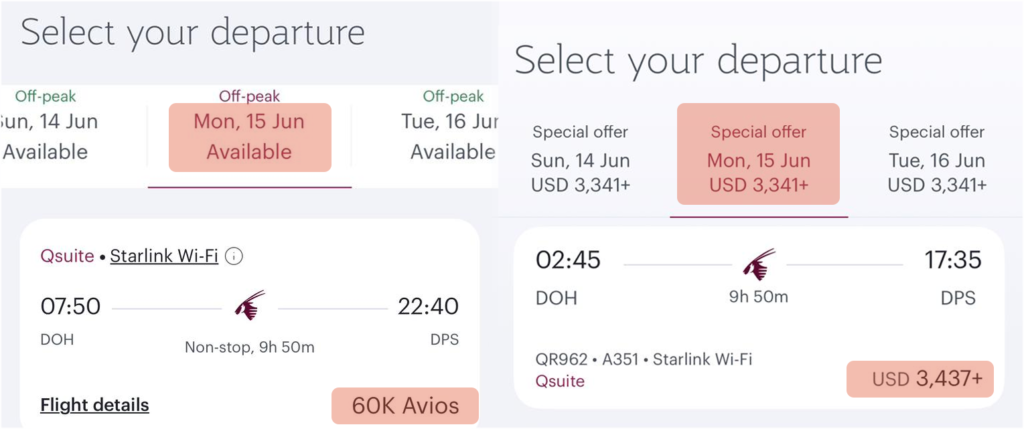Select Mon, 15 Jun priced at USD 3,341+
The width and height of the screenshot is (1024, 429).
758,159
